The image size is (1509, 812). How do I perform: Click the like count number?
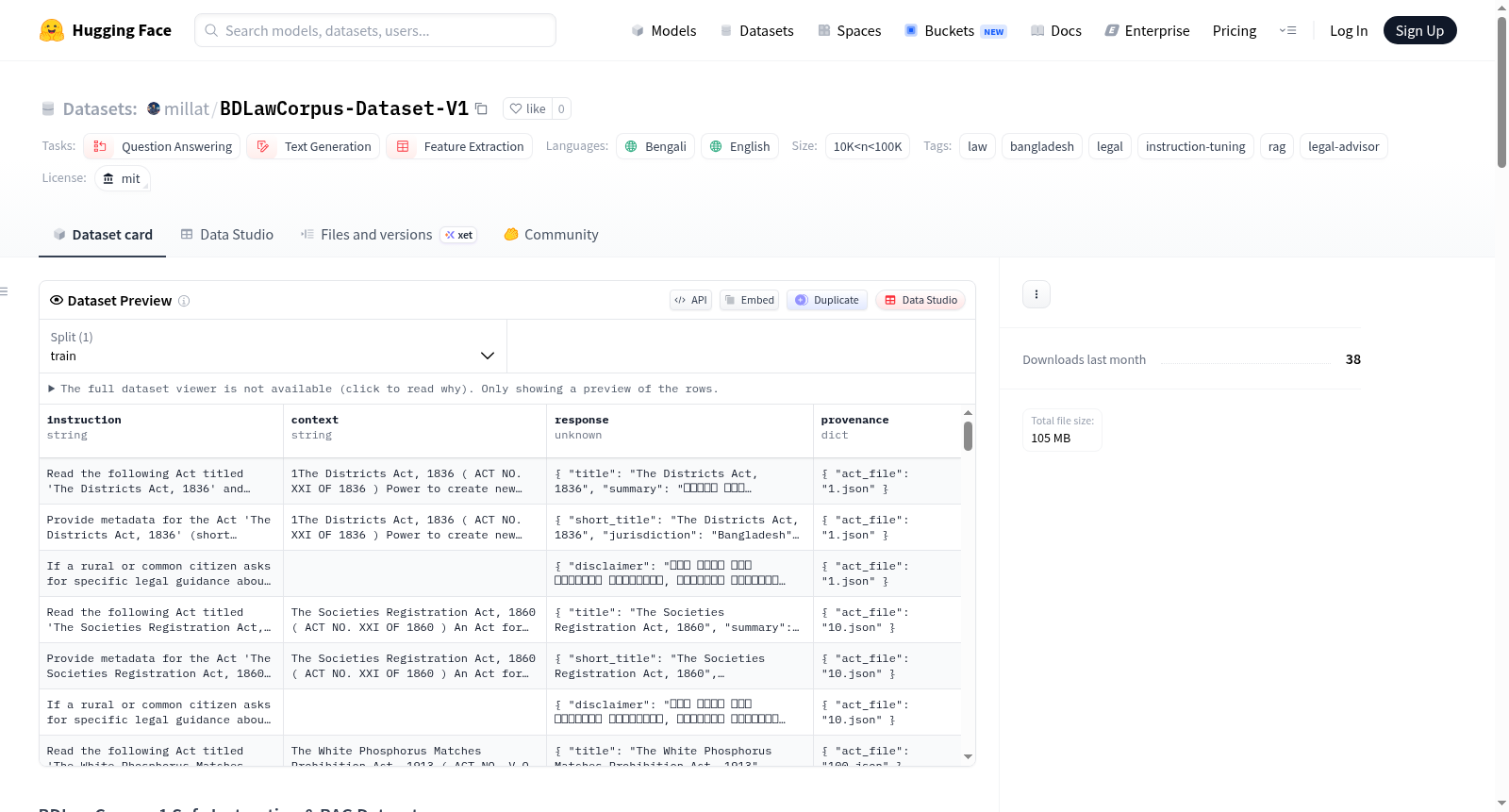point(561,108)
